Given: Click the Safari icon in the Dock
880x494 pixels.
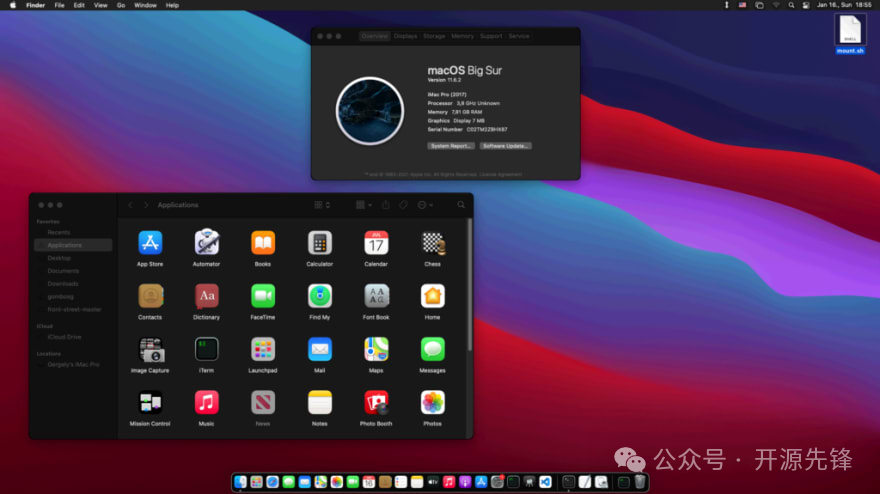Looking at the screenshot, I should [272, 482].
